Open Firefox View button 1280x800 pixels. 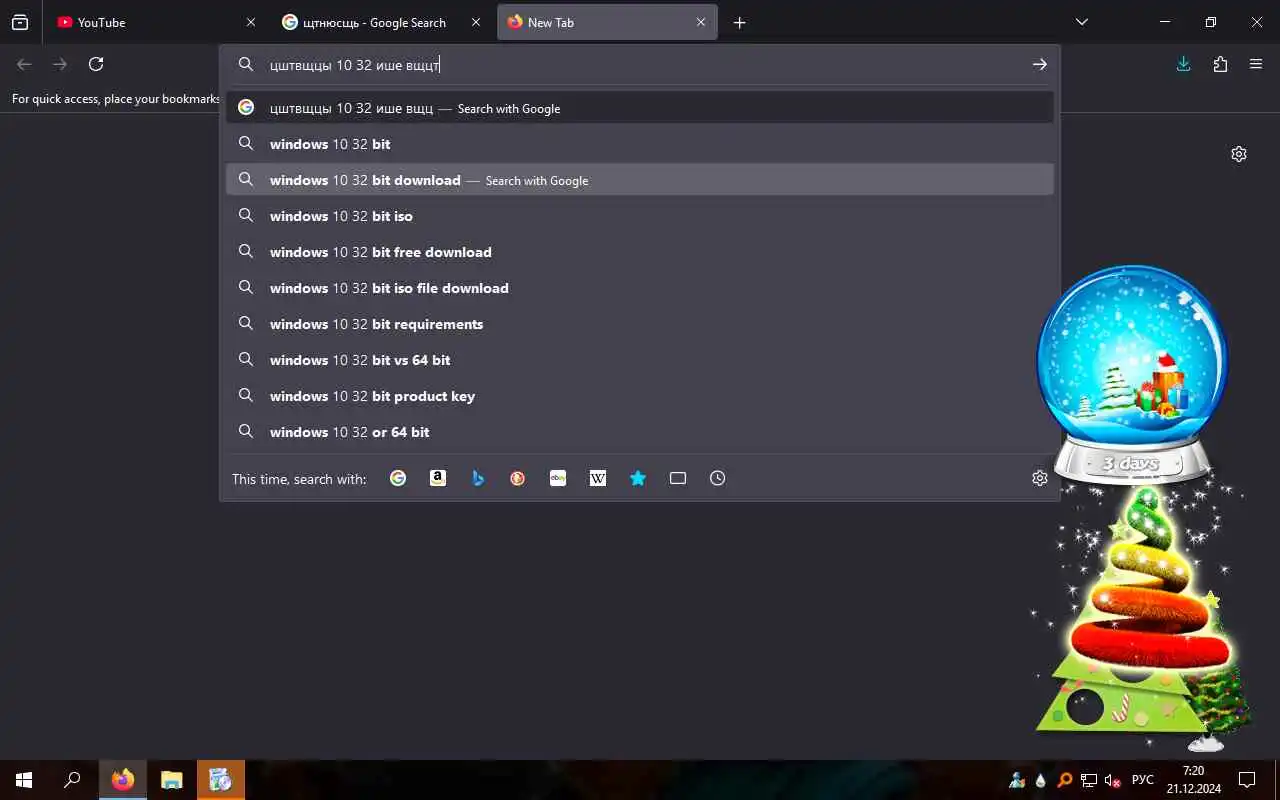[20, 22]
